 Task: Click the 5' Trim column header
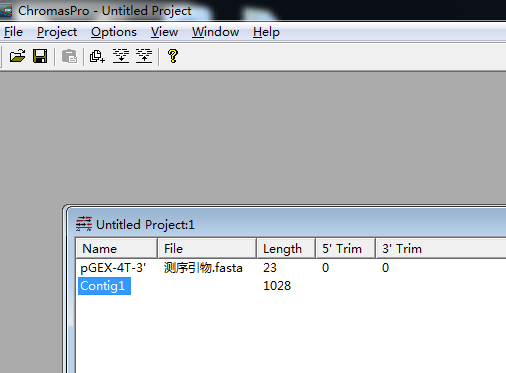pos(345,248)
